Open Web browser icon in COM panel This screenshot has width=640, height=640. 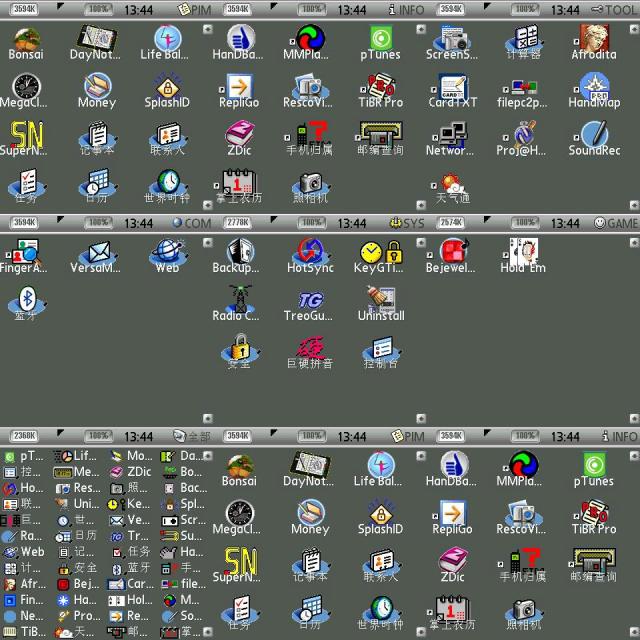[167, 256]
